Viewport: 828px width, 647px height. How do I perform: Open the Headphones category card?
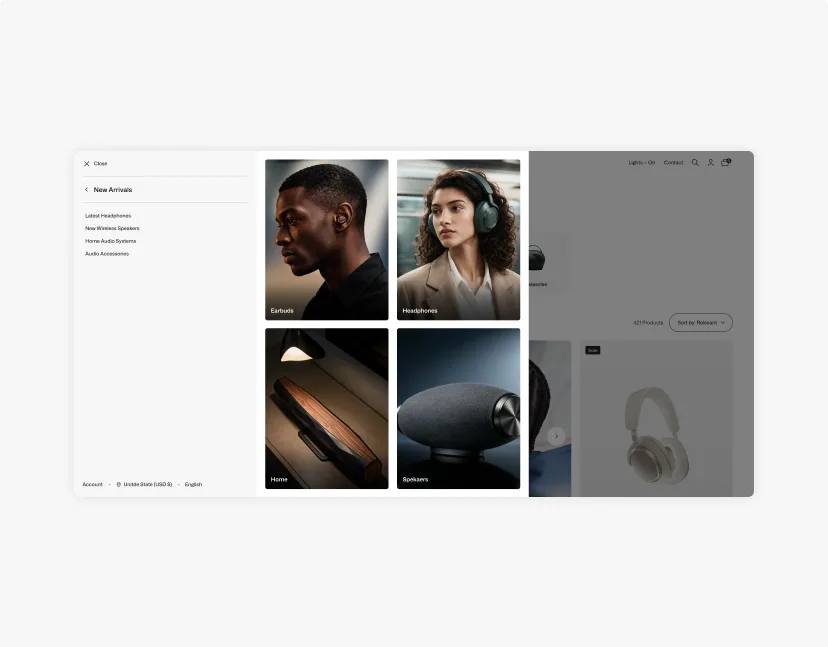458,240
